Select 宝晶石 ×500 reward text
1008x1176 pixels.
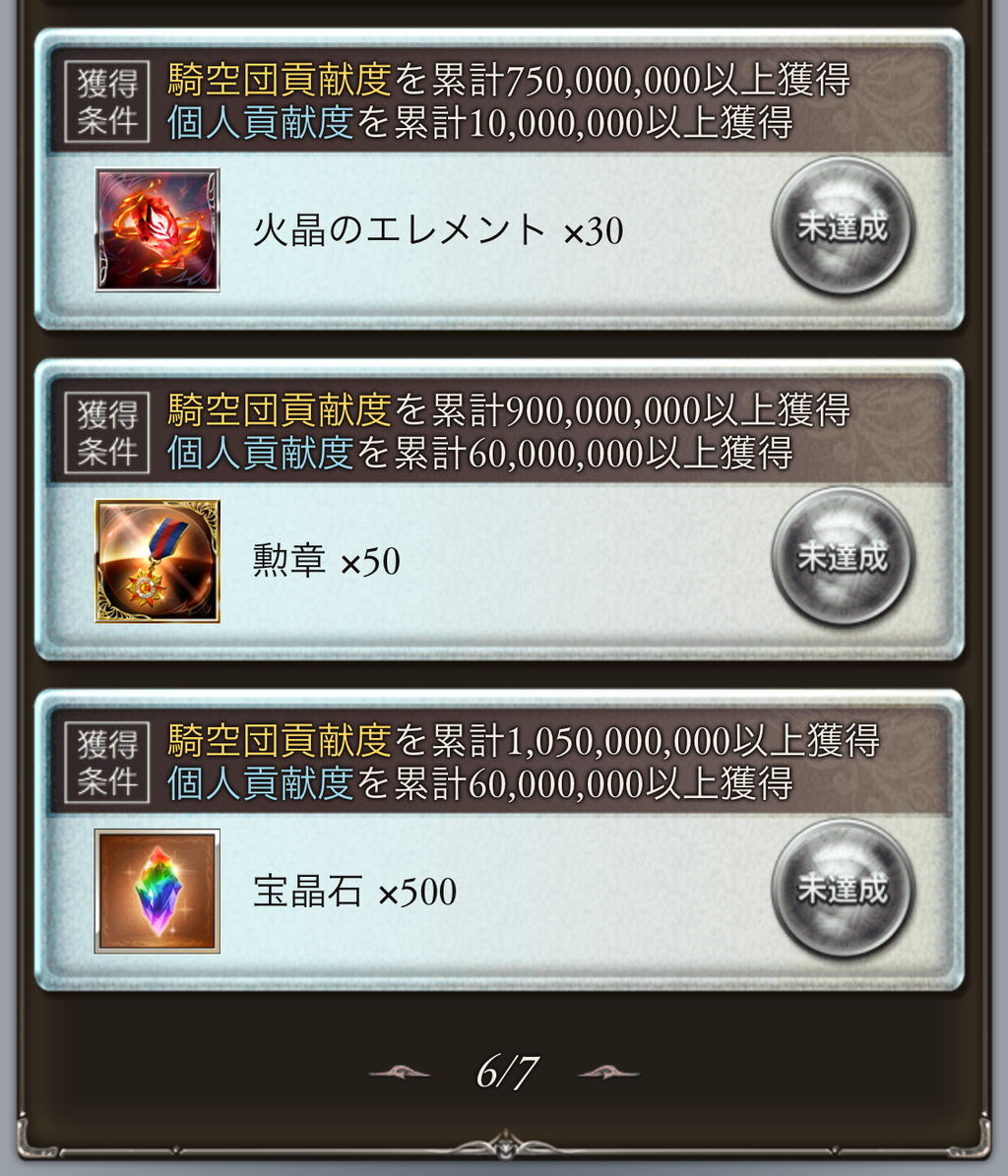(x=354, y=892)
